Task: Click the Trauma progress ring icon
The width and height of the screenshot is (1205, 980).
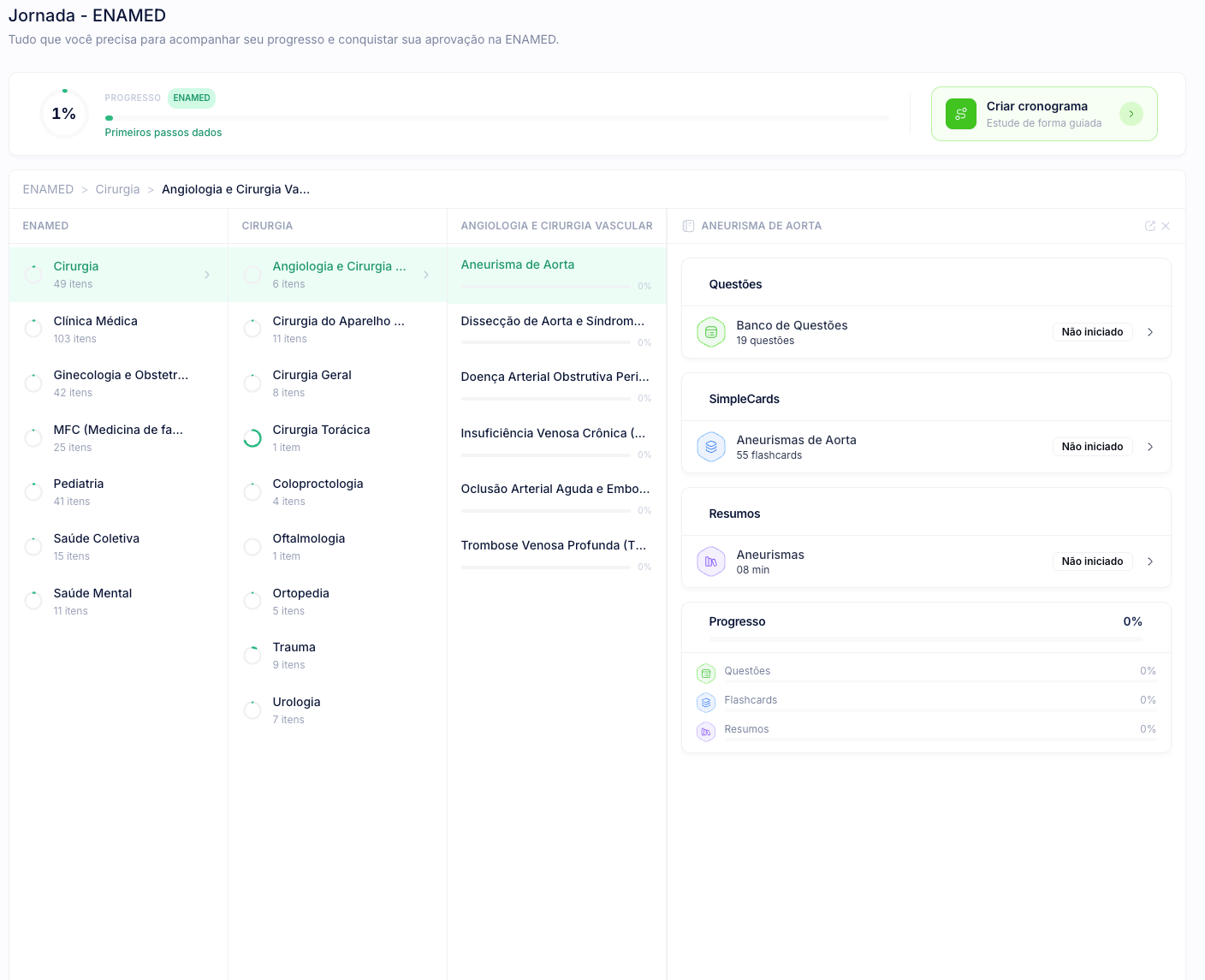Action: point(252,656)
